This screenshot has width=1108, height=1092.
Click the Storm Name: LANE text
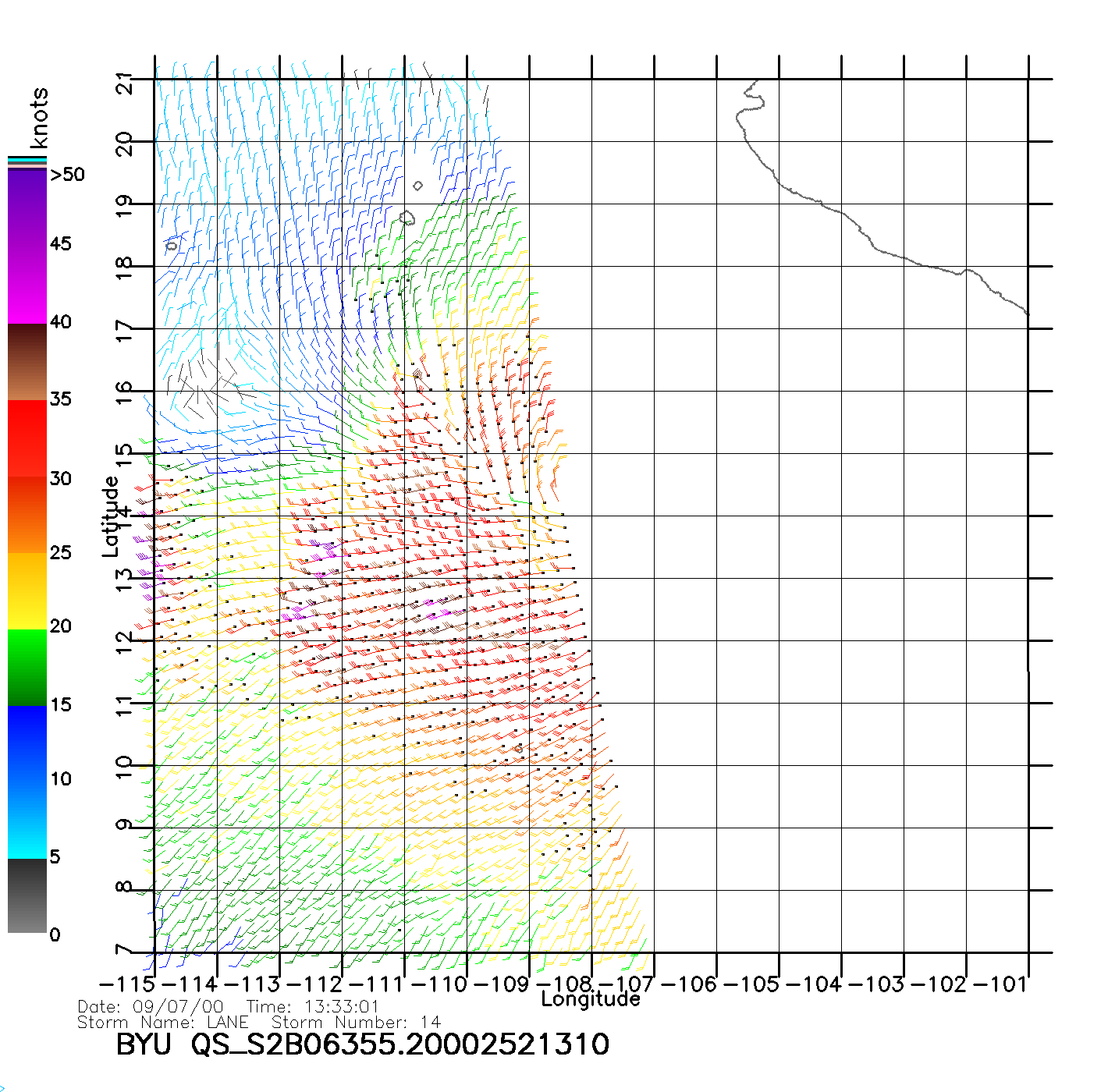click(163, 1022)
